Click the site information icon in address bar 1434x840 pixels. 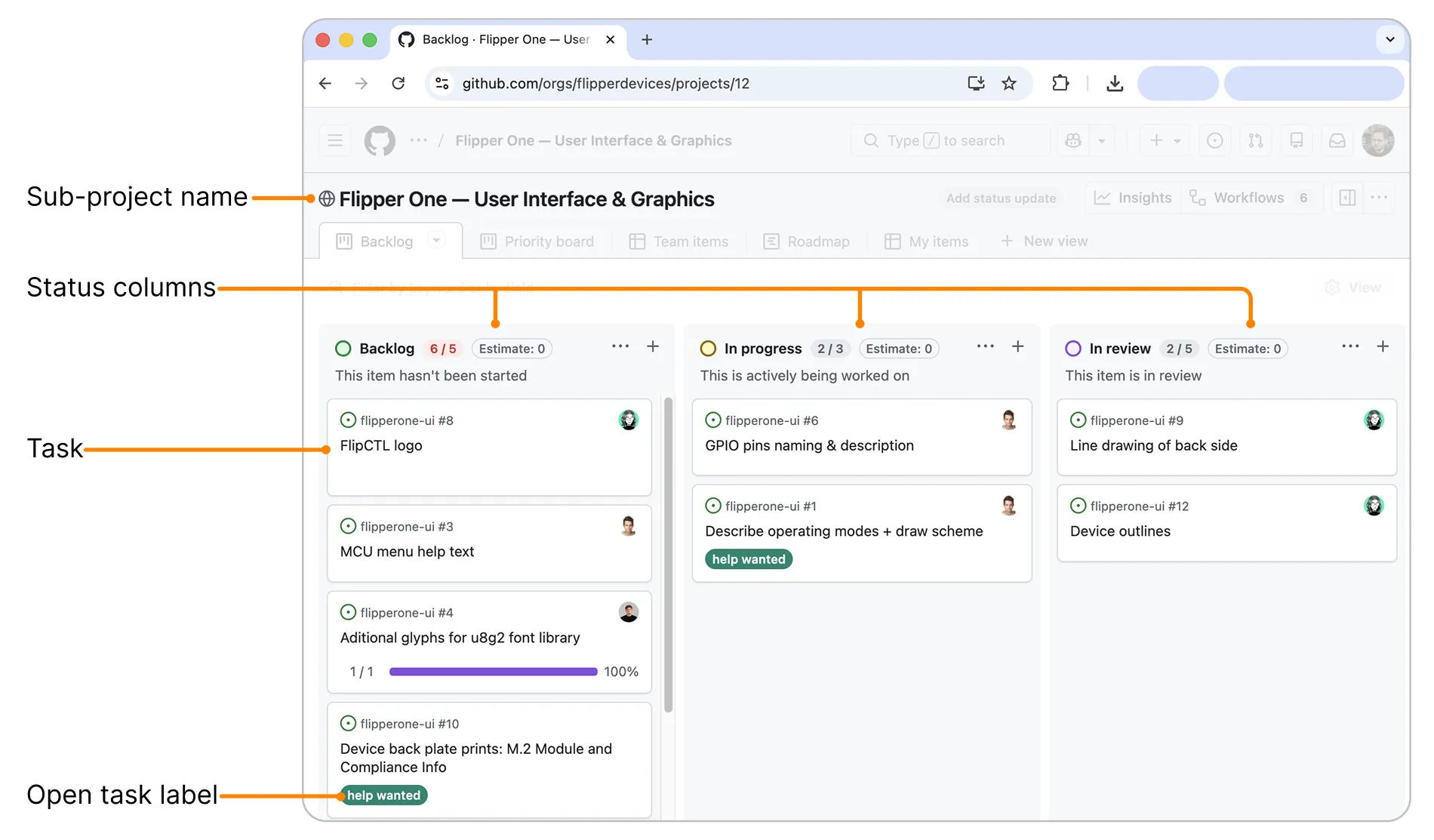pyautogui.click(x=442, y=83)
